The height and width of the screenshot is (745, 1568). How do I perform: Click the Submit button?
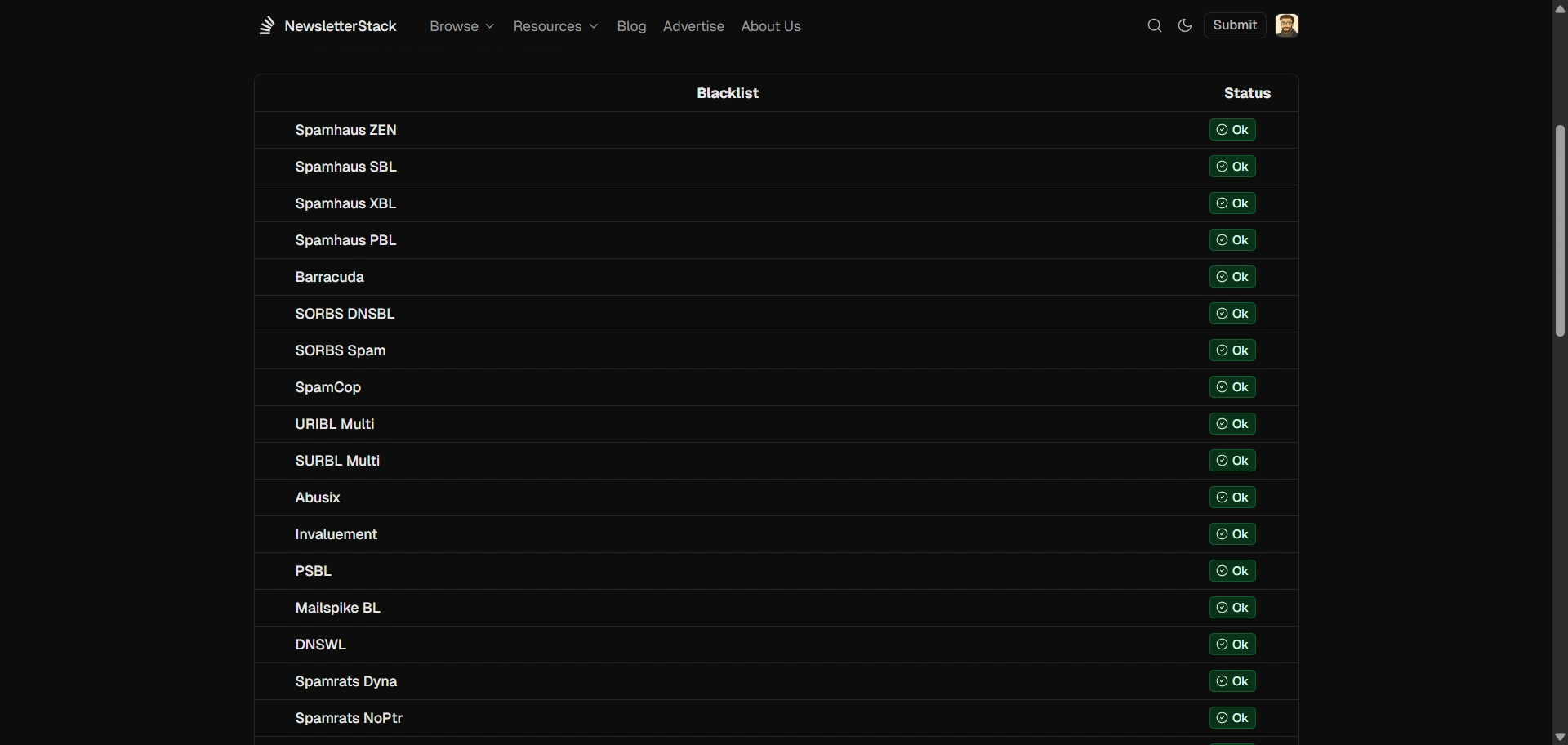(1234, 25)
